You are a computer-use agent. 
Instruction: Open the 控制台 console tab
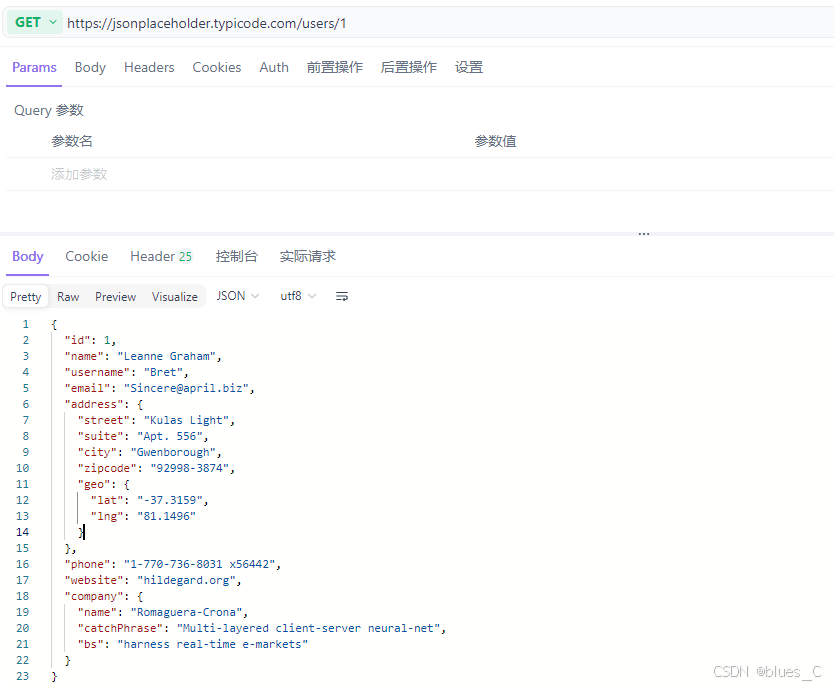coord(237,256)
